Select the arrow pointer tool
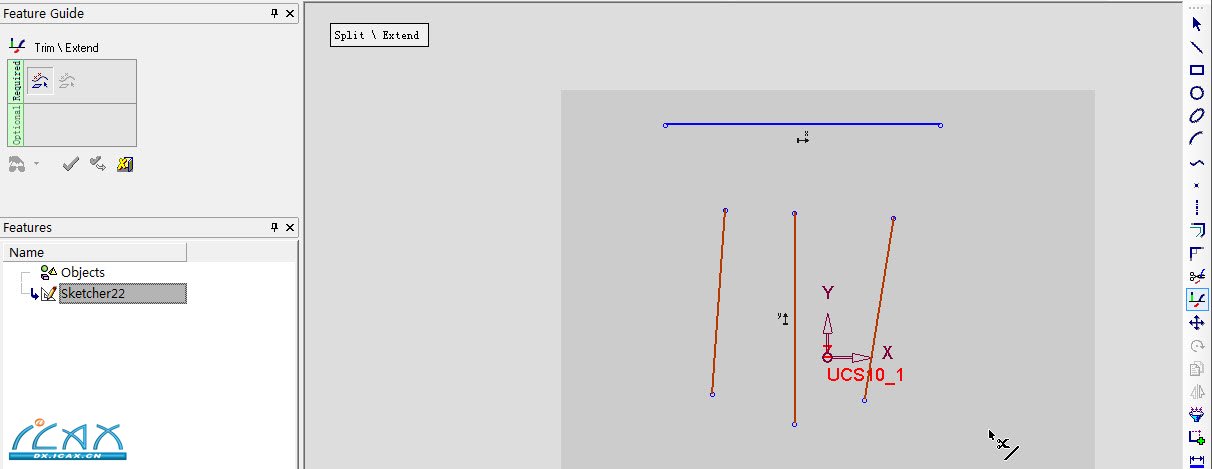The width and height of the screenshot is (1212, 469). pos(1196,24)
